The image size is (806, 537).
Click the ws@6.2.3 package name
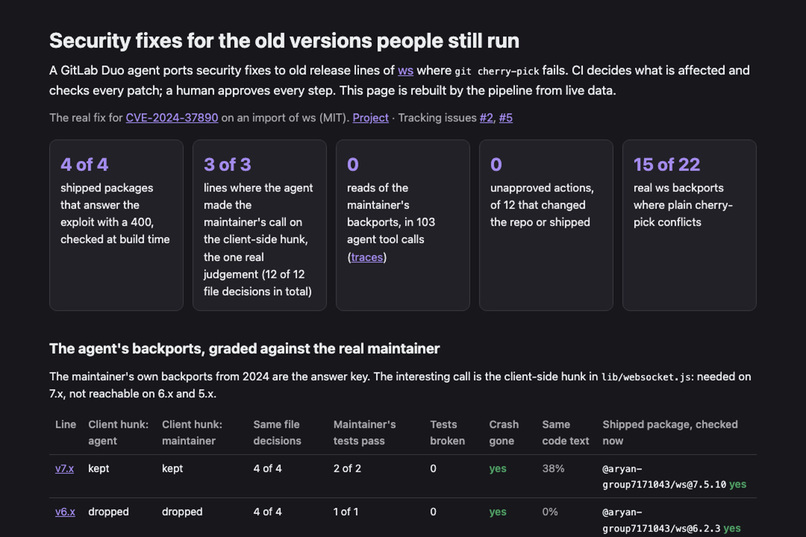tap(662, 520)
